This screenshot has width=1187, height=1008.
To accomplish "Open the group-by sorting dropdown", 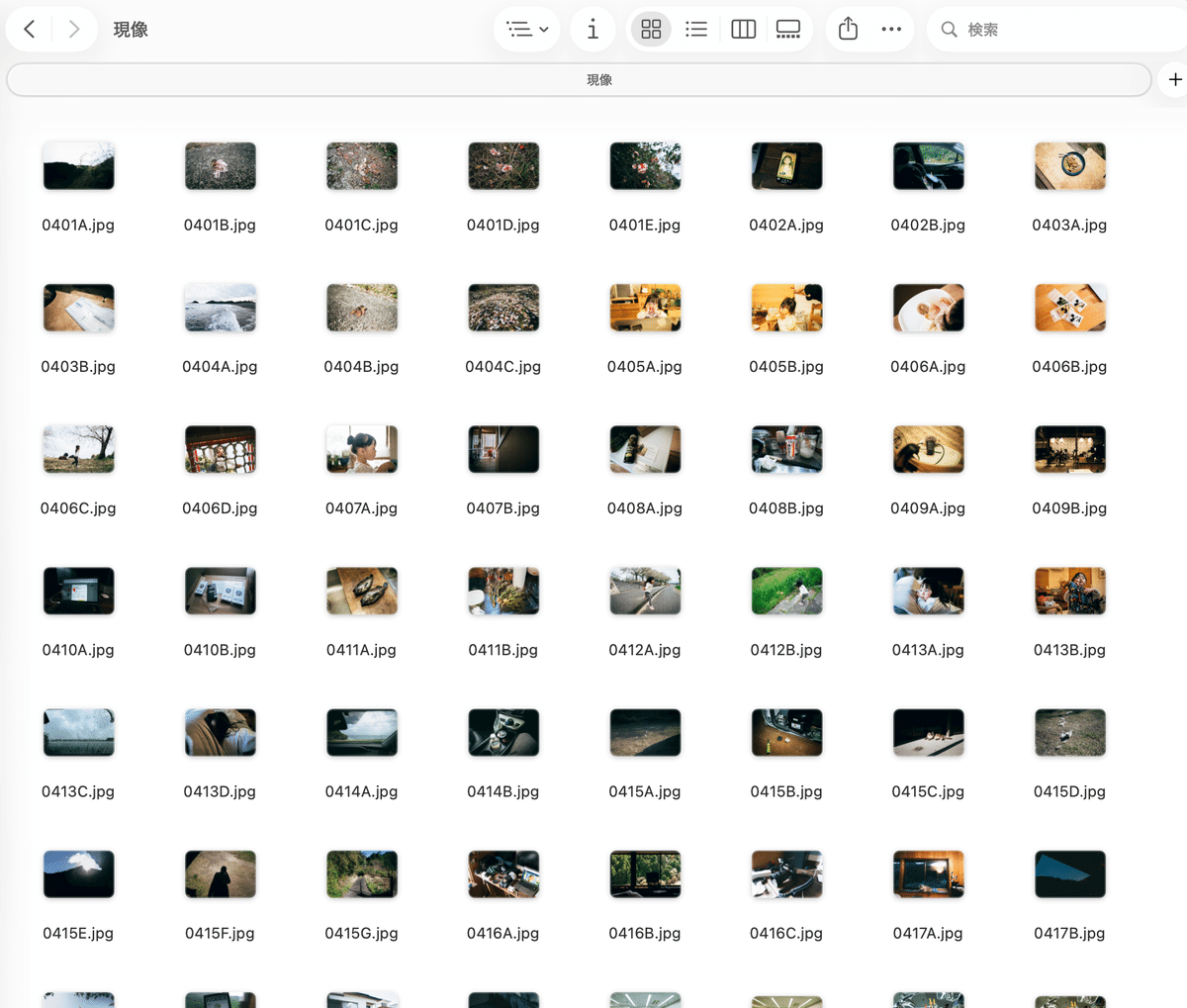I will pos(526,30).
